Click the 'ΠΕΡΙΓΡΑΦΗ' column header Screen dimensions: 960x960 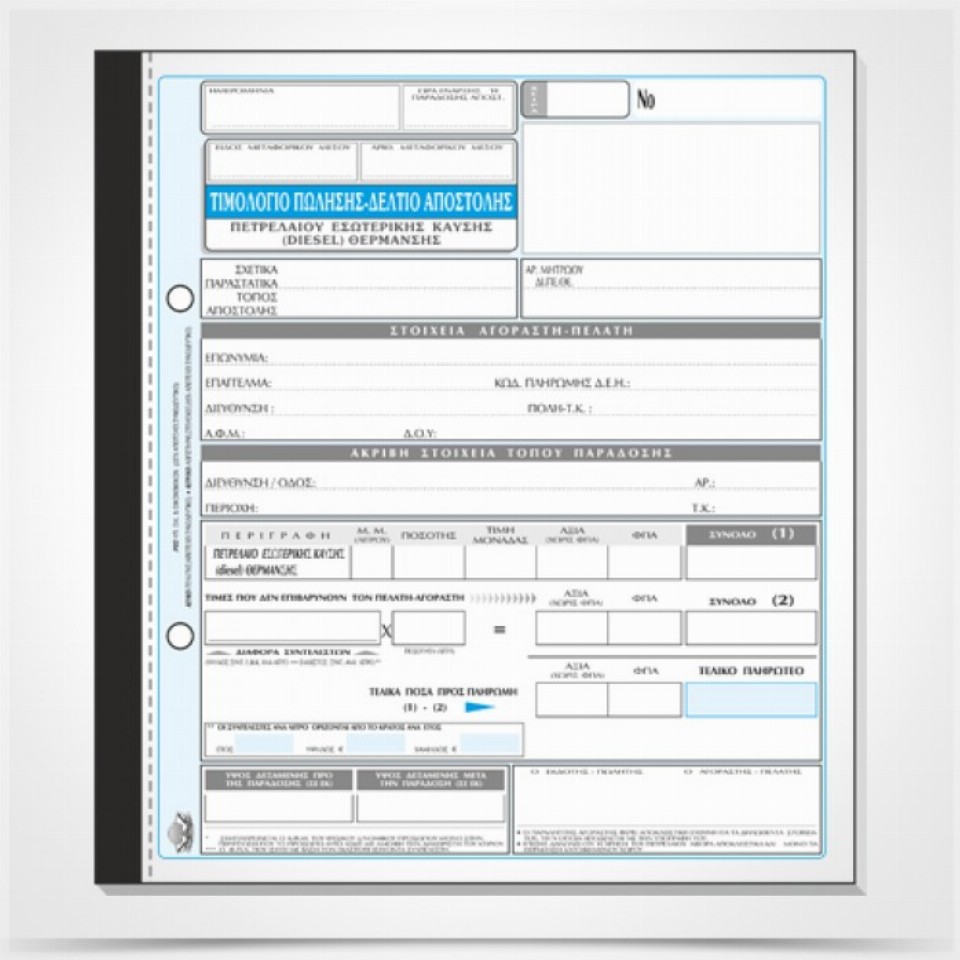[276, 536]
